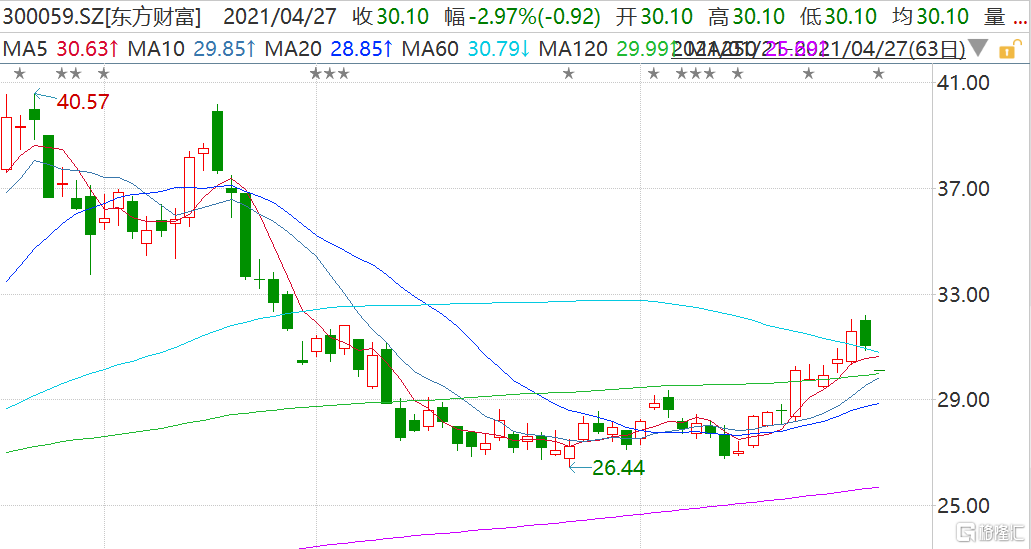The image size is (1031, 549).
Task: Select the candlestick marked by 40.57 arrow
Action: point(34,114)
